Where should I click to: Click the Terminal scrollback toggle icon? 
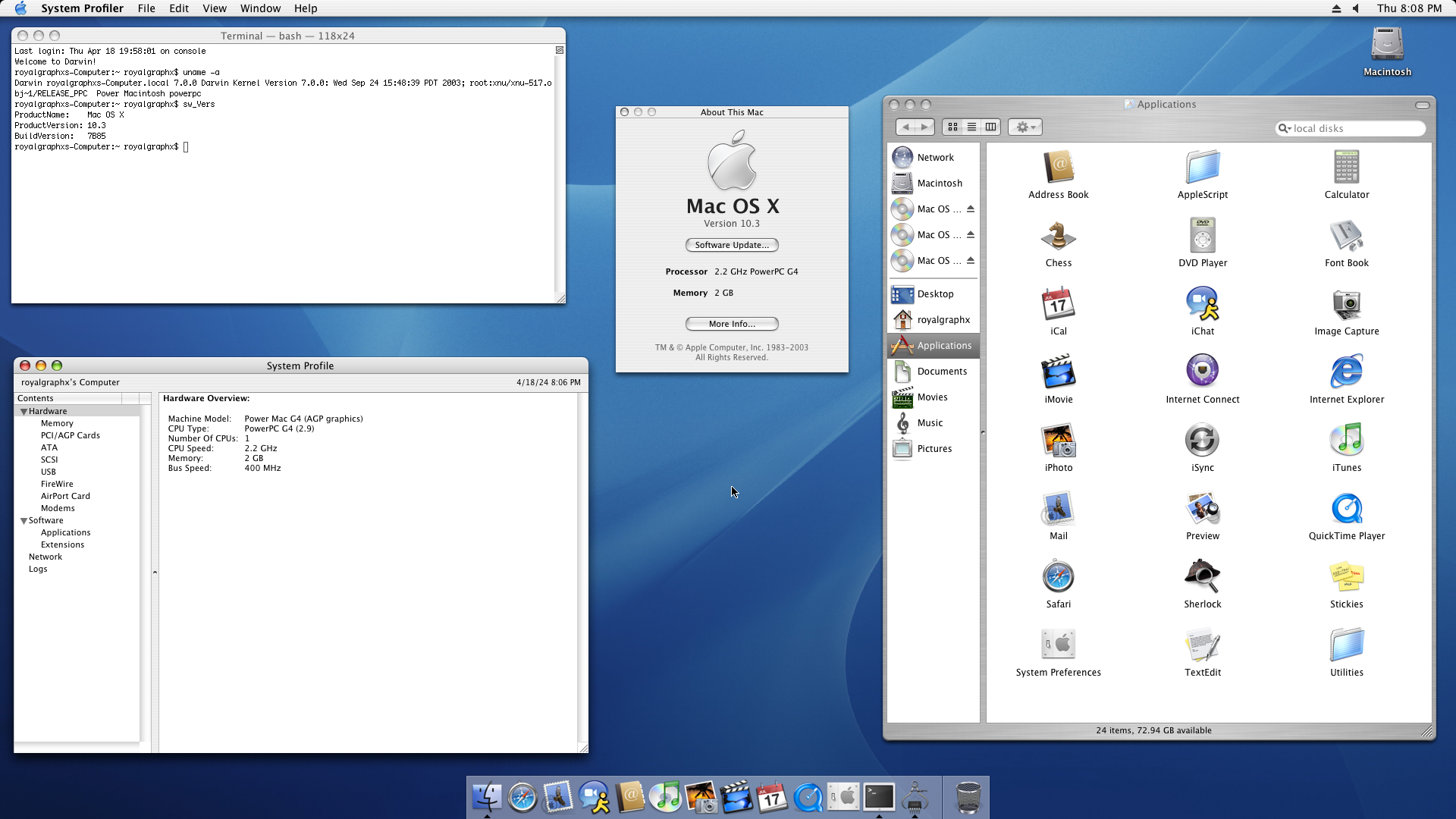pos(560,51)
